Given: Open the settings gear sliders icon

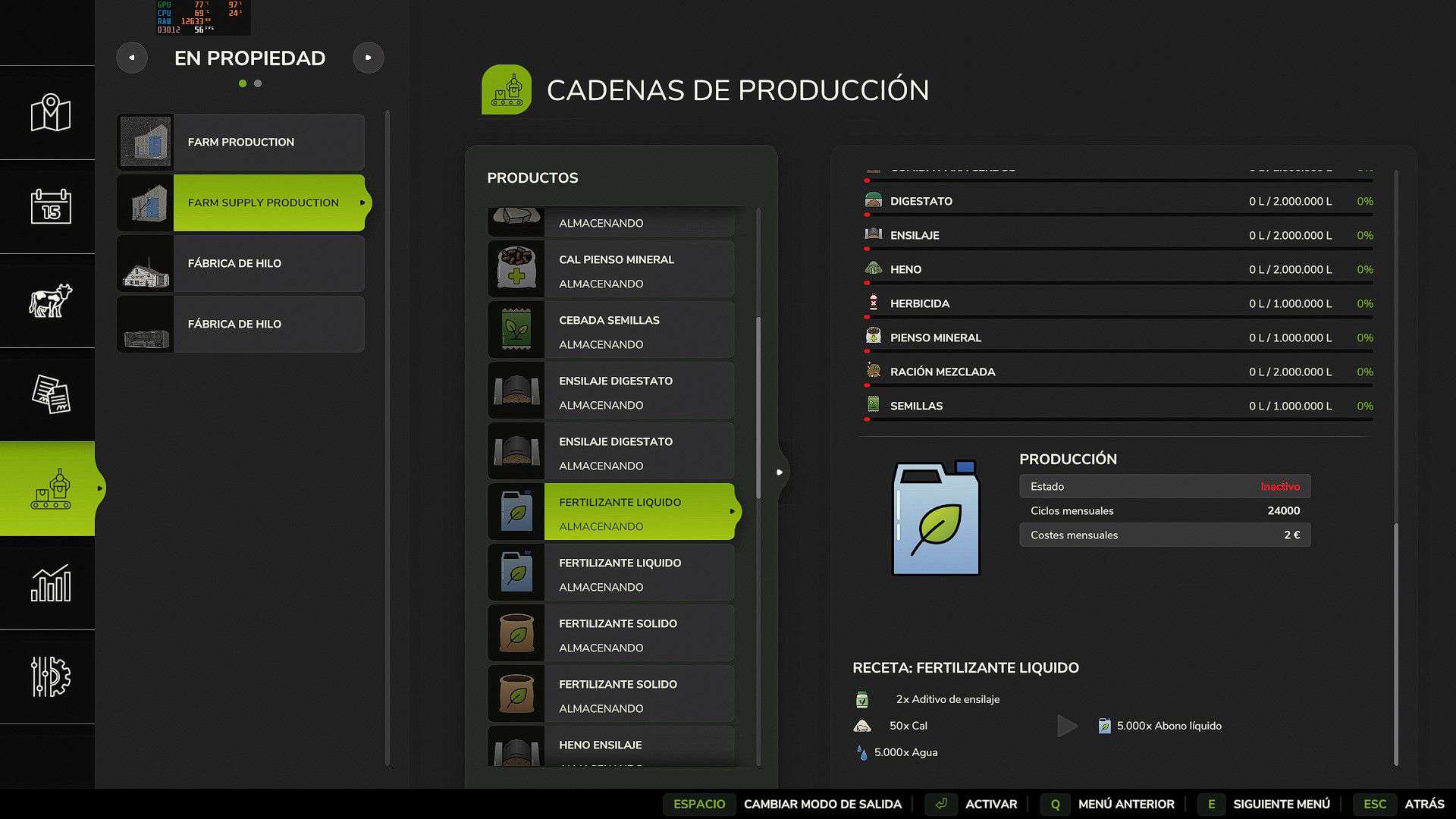Looking at the screenshot, I should click(50, 676).
